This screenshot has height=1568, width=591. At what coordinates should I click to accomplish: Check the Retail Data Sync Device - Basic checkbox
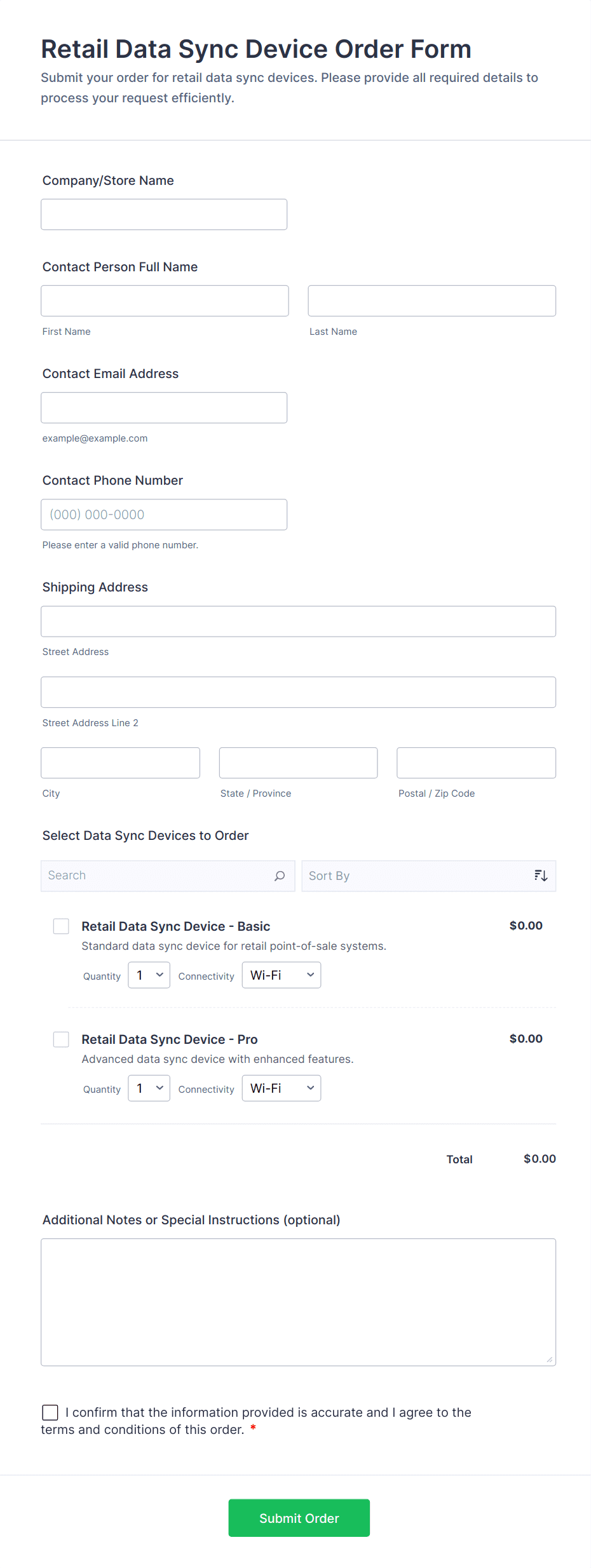point(61,926)
